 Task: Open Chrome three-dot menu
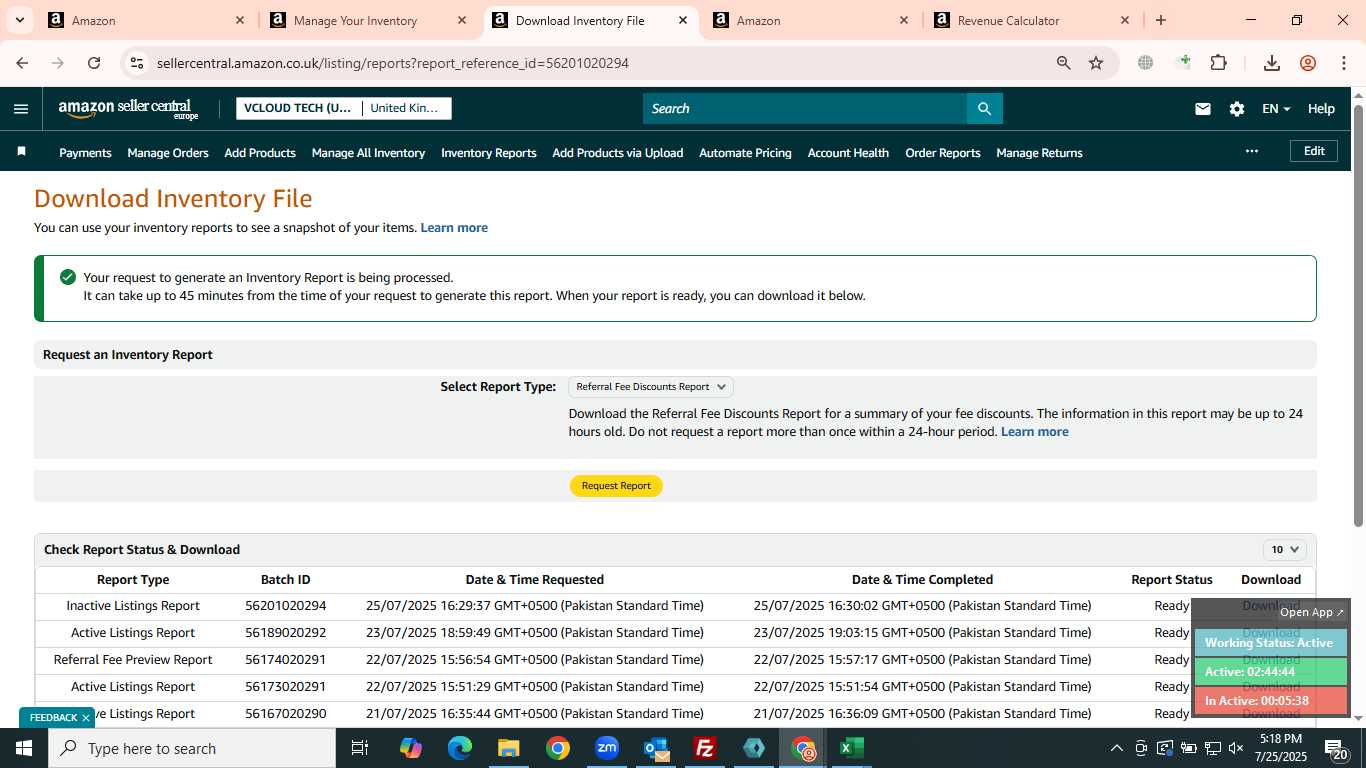coord(1343,63)
